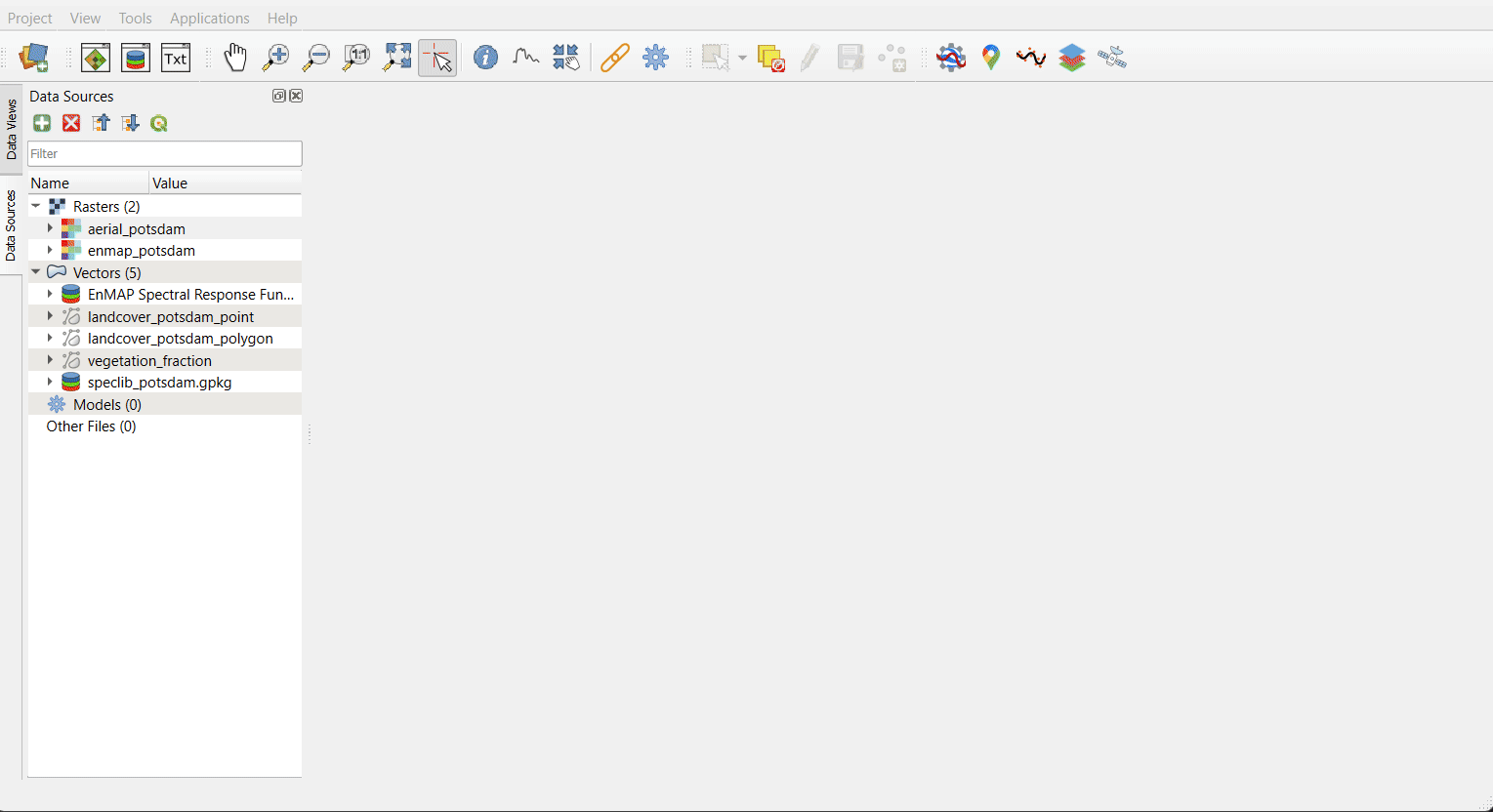Click the Select Features tool
The height and width of the screenshot is (812, 1493).
(x=716, y=59)
